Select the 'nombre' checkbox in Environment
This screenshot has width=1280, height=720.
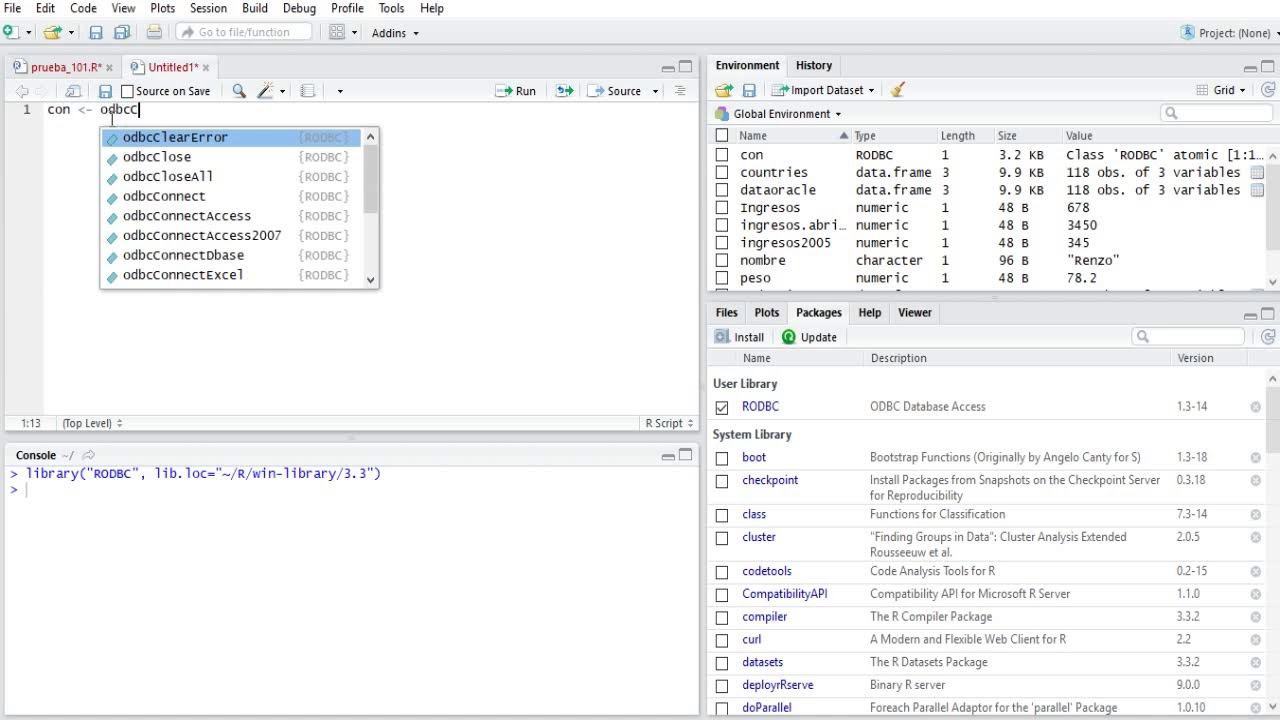point(722,260)
